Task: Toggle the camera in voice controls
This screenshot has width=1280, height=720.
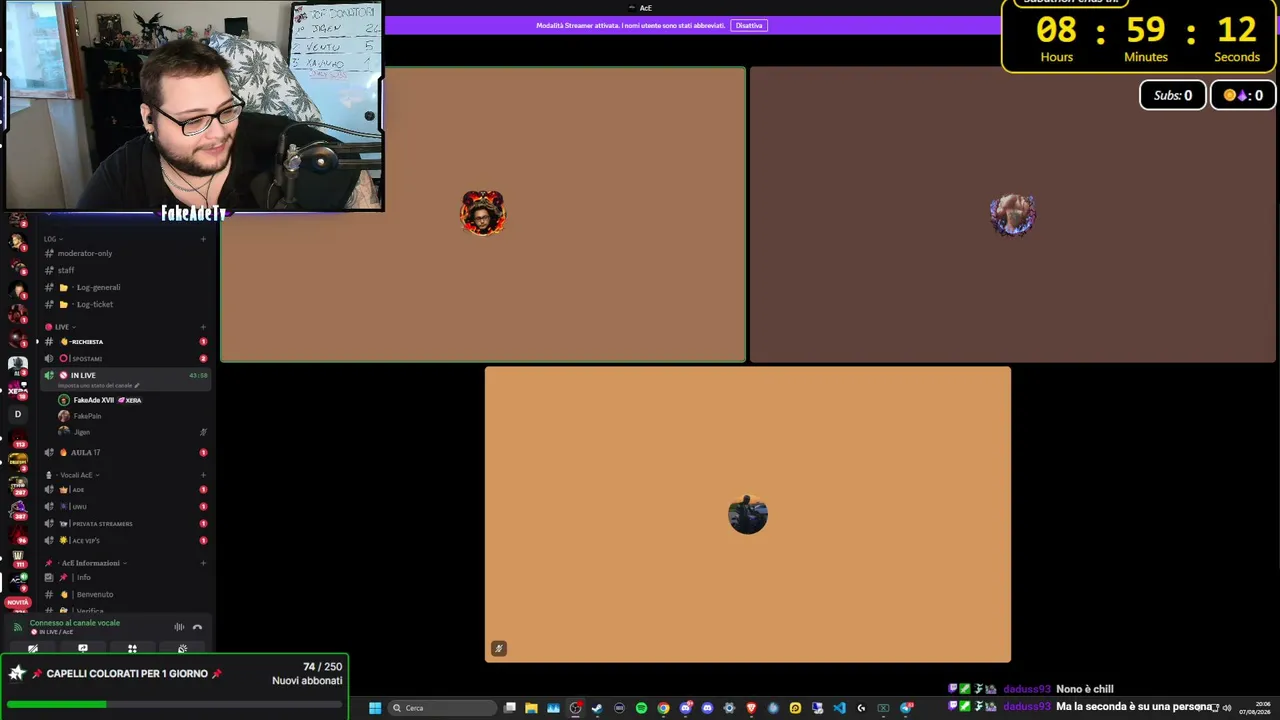Action: [x=33, y=648]
